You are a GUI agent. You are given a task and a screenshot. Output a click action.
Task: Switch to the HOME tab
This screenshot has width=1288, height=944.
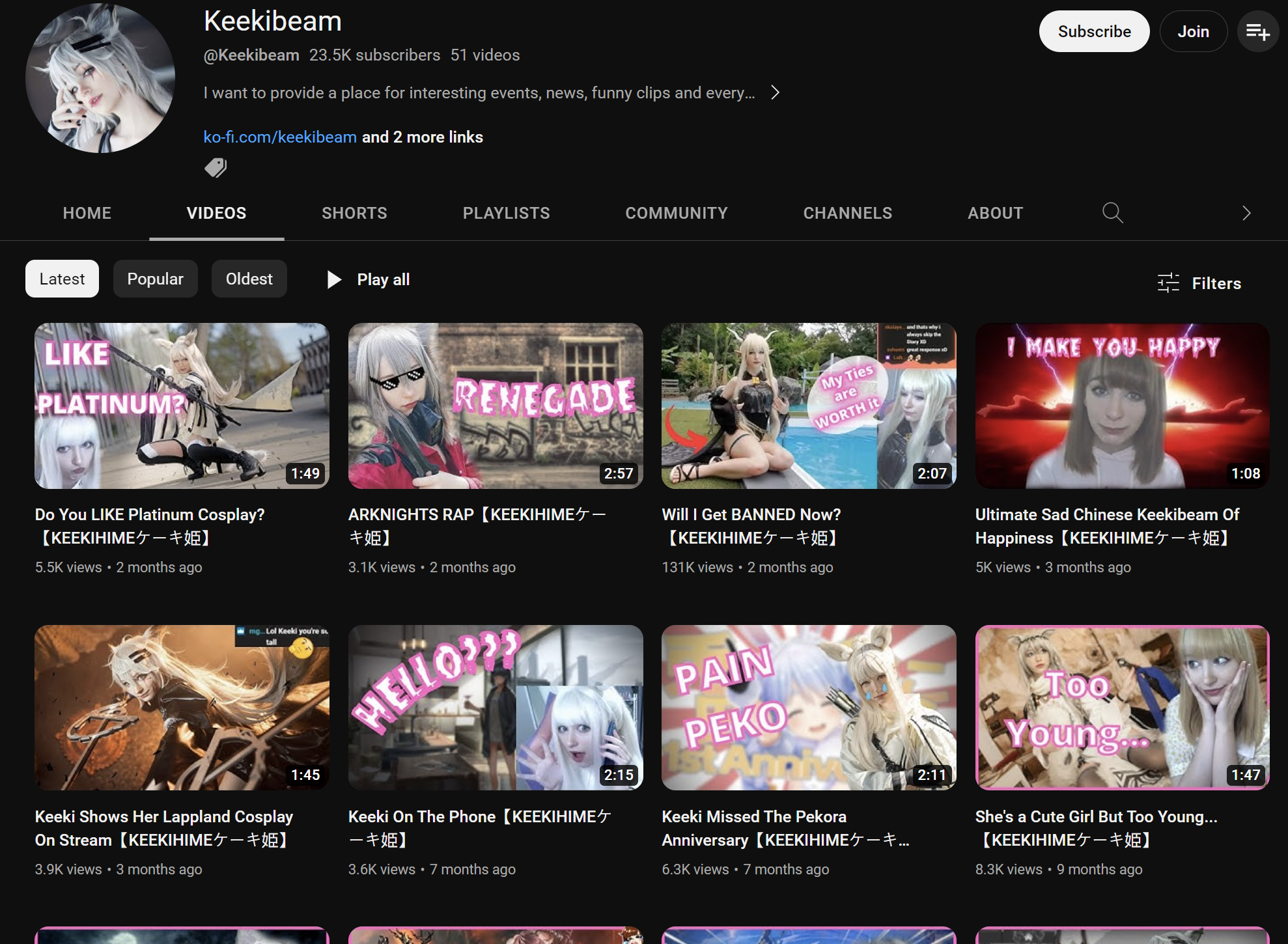coord(87,213)
